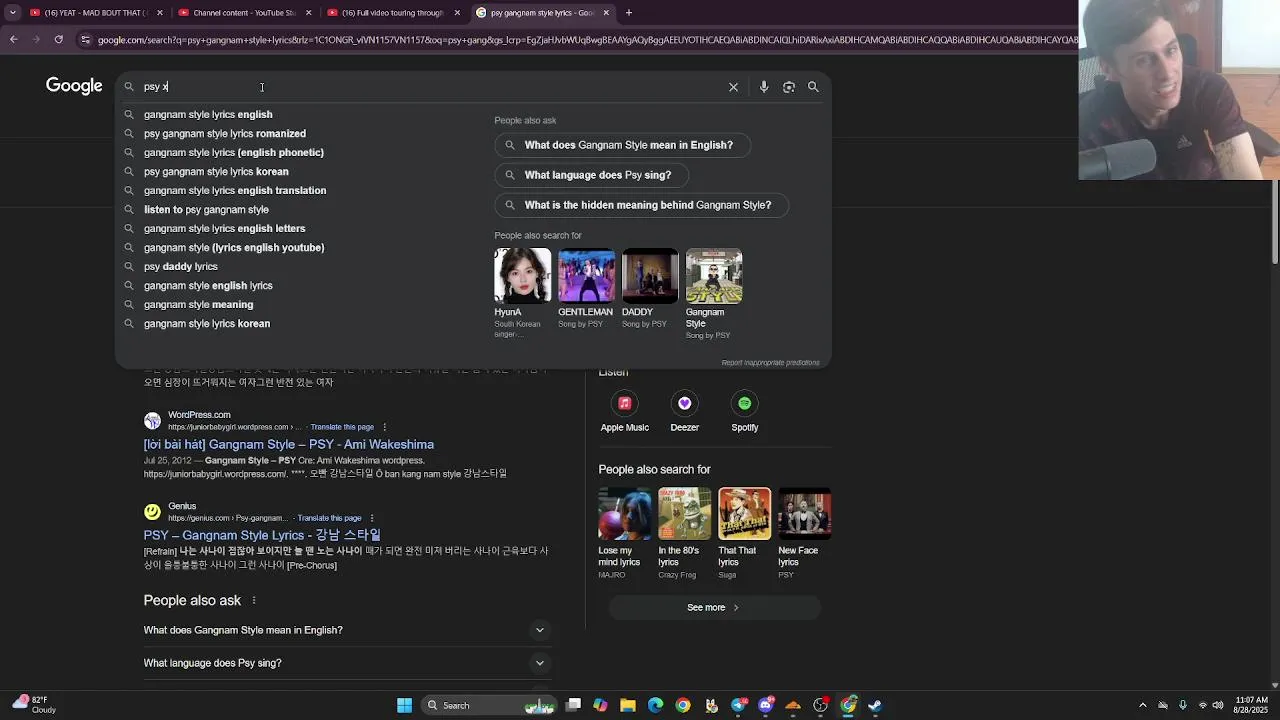Choose suggestion 'gangnam style lyrics english'
Image resolution: width=1280 pixels, height=720 pixels.
pyautogui.click(x=208, y=114)
